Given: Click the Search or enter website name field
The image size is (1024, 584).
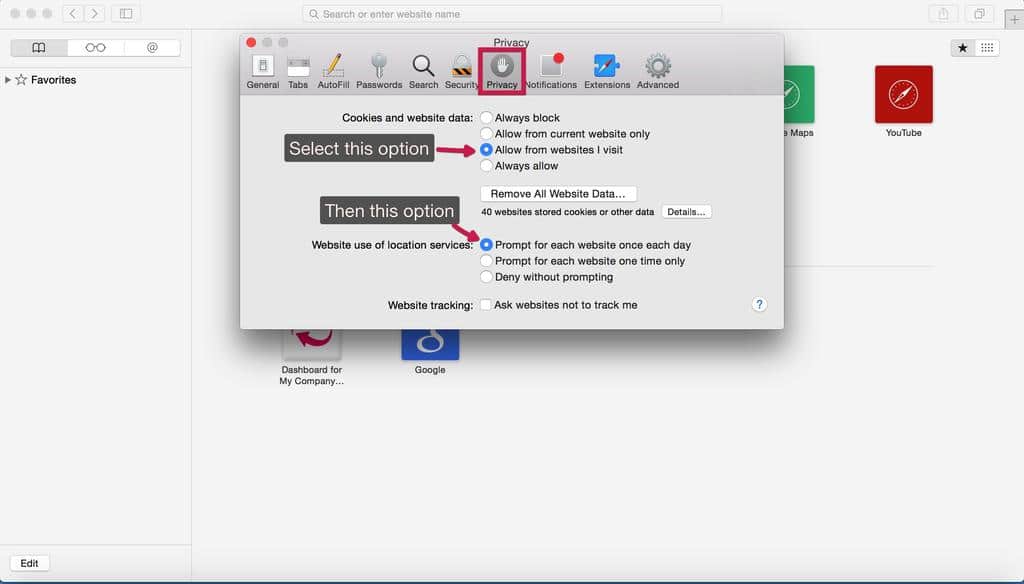Looking at the screenshot, I should point(512,14).
